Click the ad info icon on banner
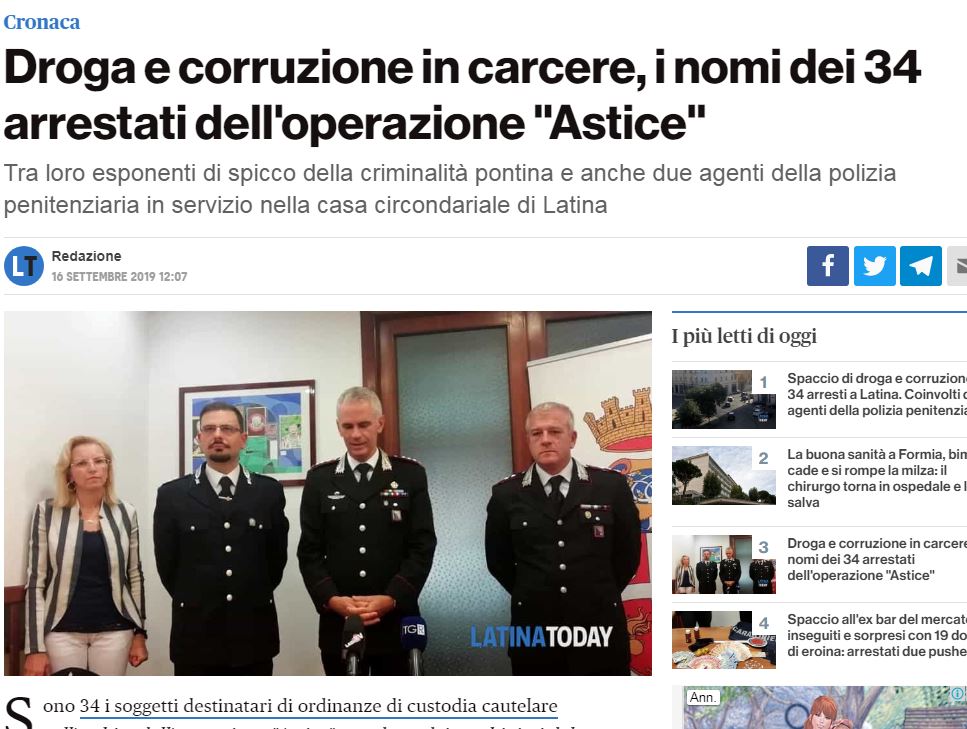The height and width of the screenshot is (729, 967). 958,694
